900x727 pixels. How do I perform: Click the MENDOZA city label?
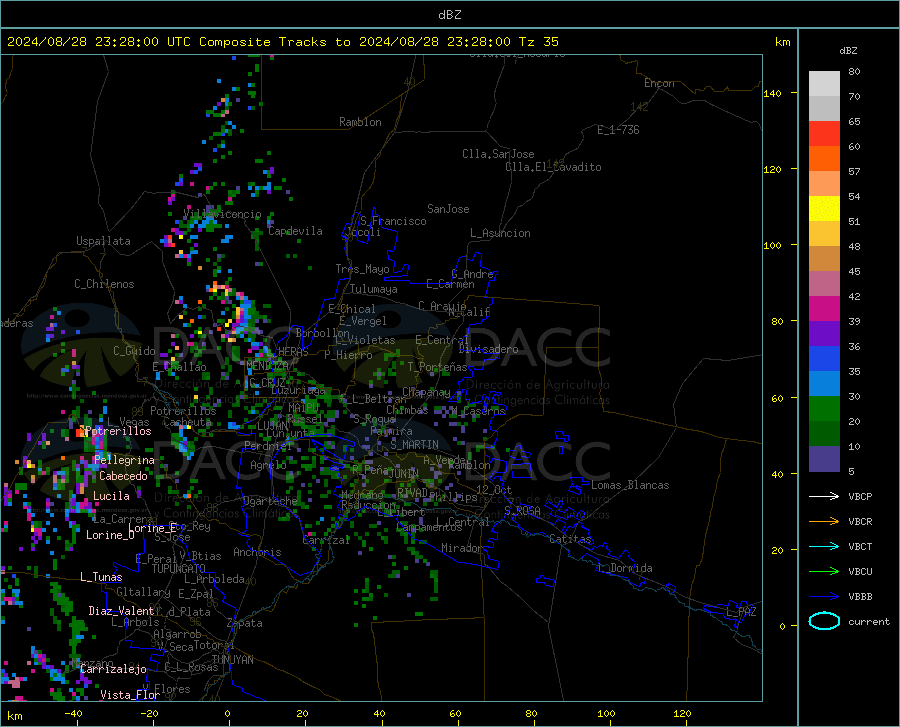click(267, 366)
